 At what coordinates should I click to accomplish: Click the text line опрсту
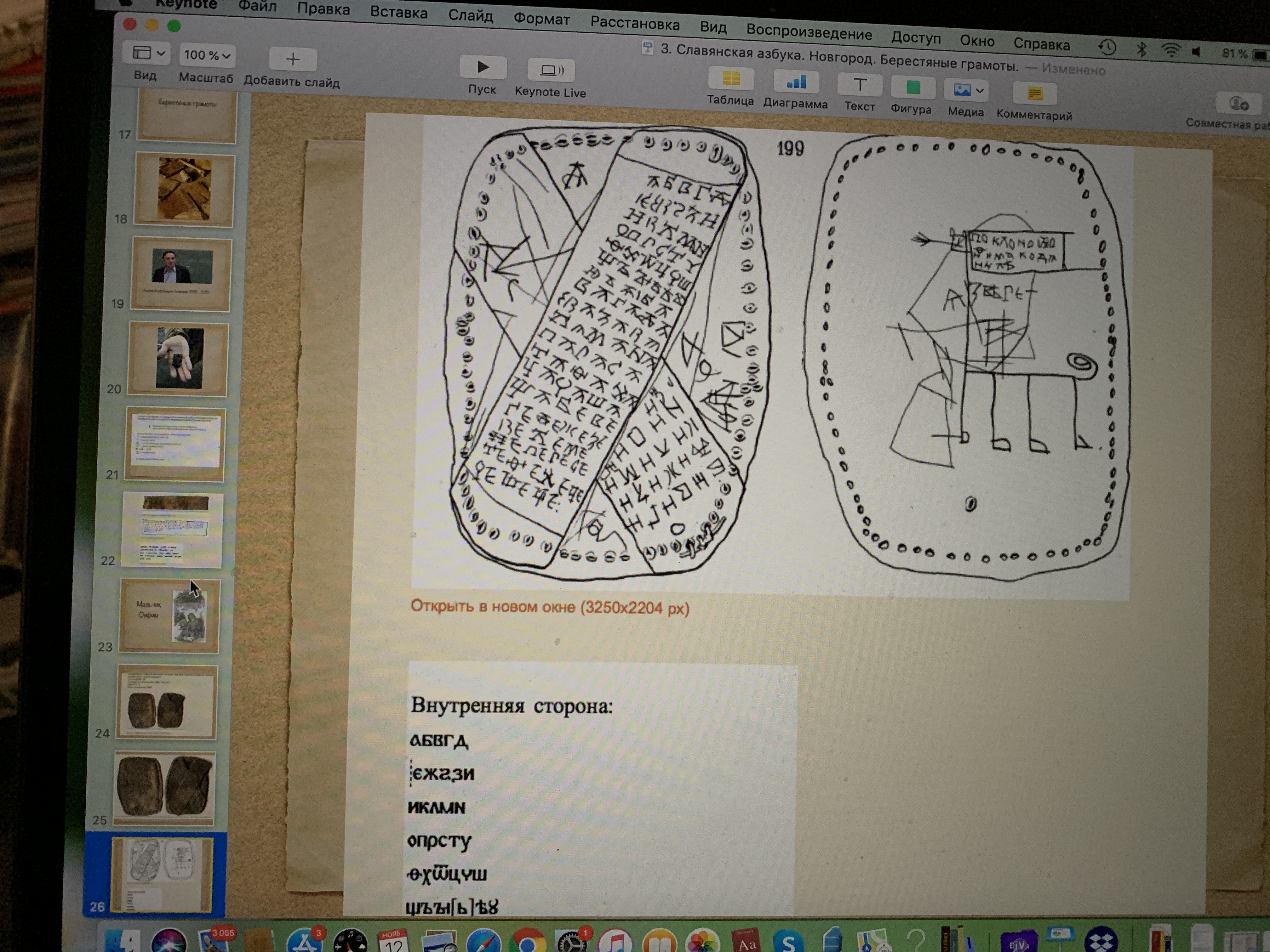tap(439, 841)
